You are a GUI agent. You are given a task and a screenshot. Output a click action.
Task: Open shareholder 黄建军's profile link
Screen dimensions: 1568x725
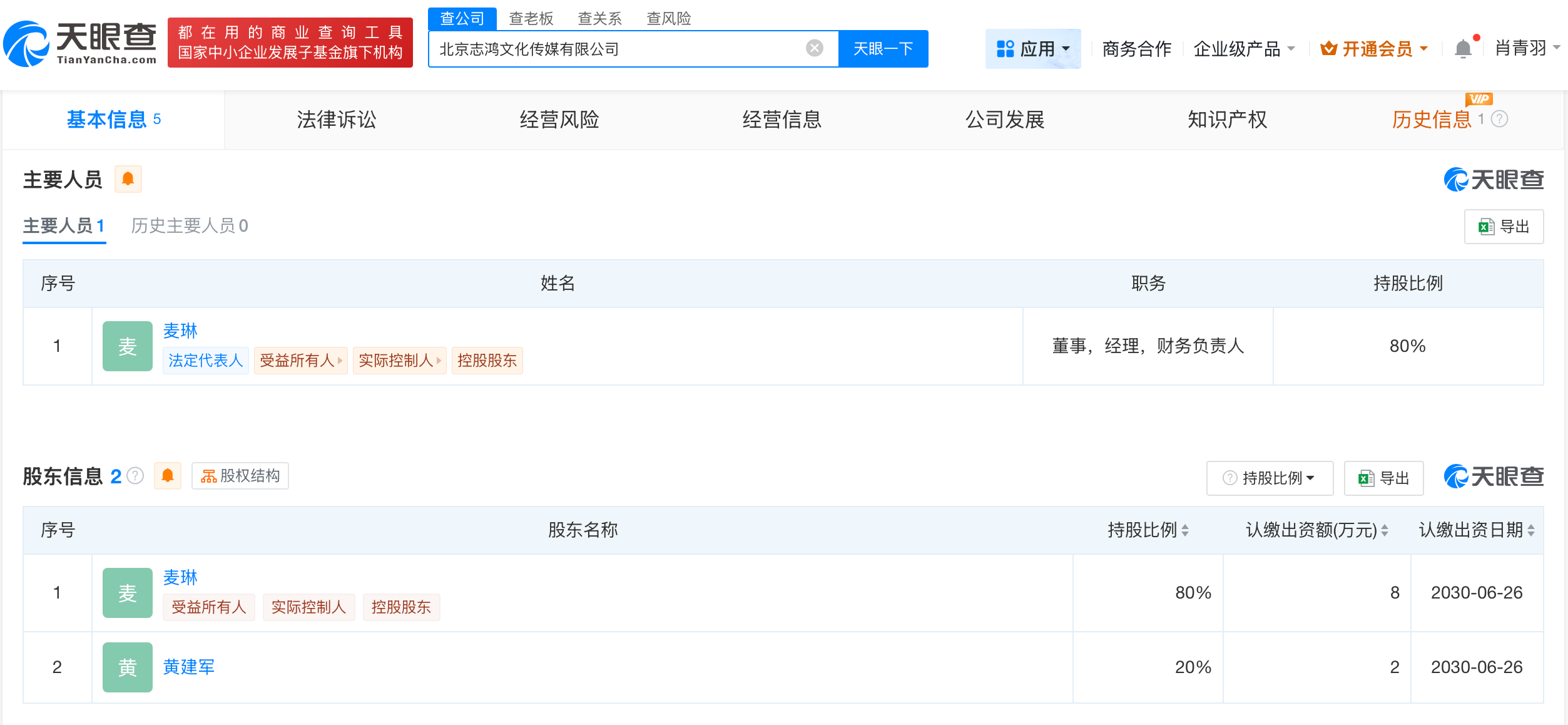click(x=188, y=667)
